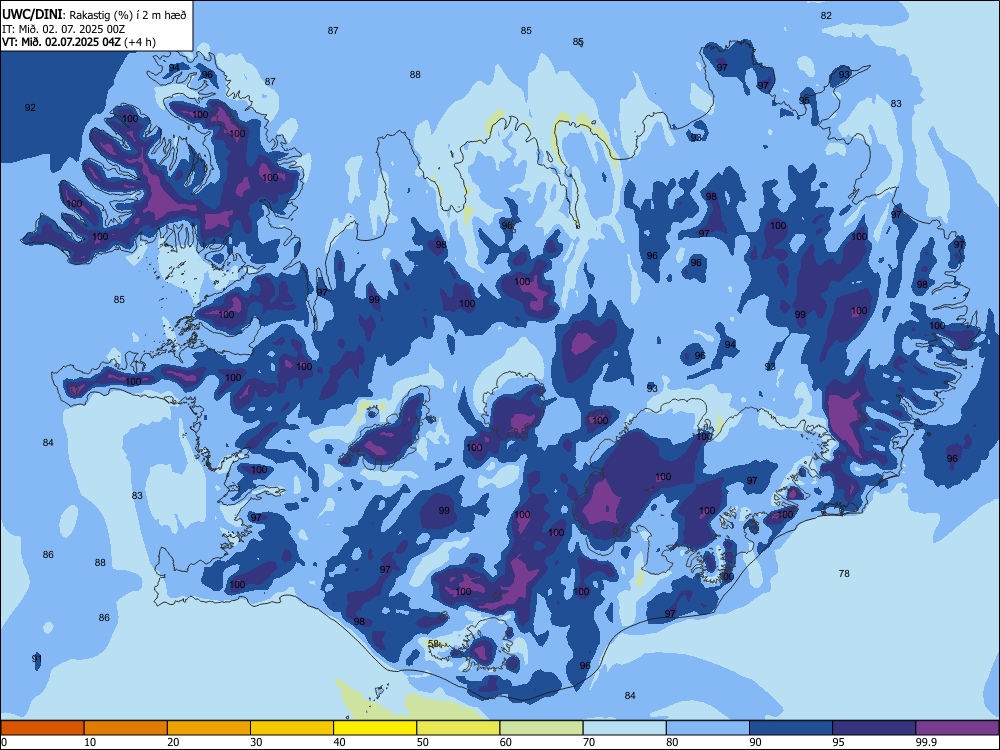Click the legend tick label '30'
The height and width of the screenshot is (750, 1000).
[256, 742]
